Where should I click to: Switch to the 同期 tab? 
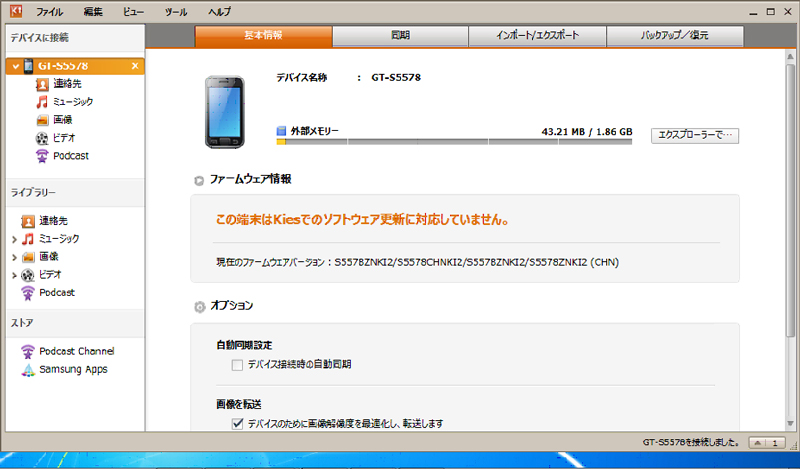tap(401, 36)
